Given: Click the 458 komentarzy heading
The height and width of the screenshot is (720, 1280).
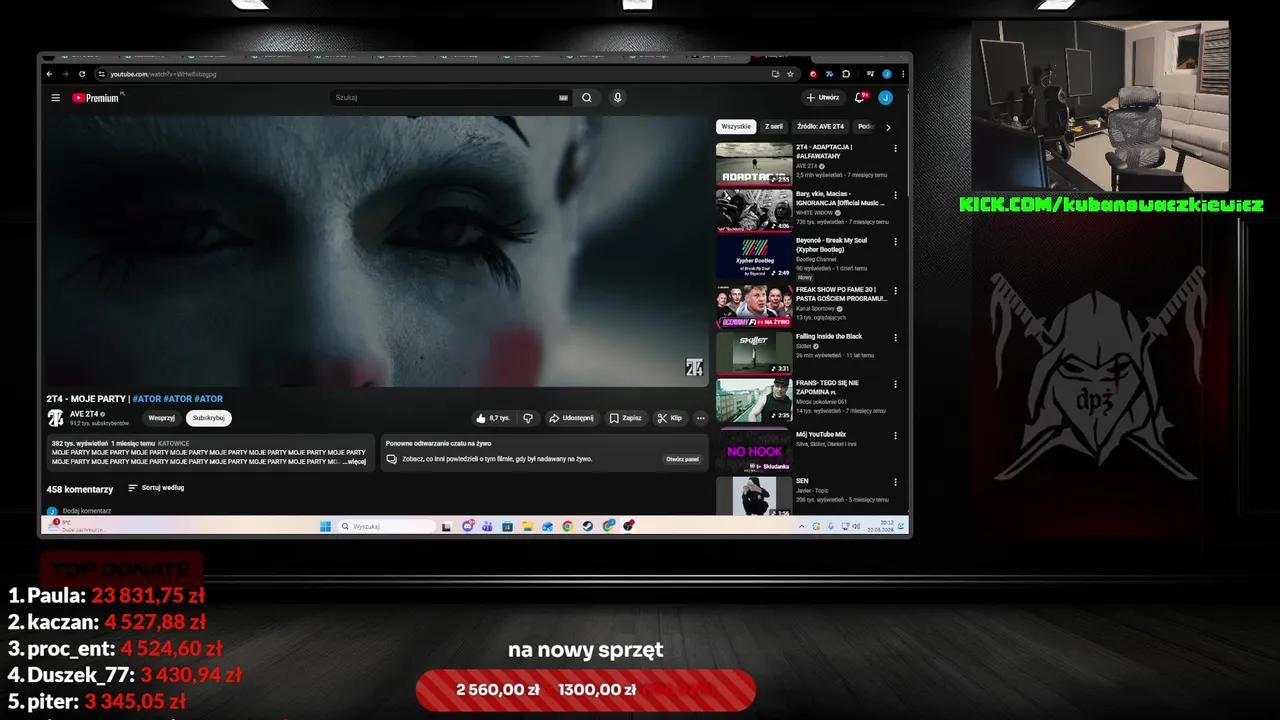Looking at the screenshot, I should click(x=80, y=489).
